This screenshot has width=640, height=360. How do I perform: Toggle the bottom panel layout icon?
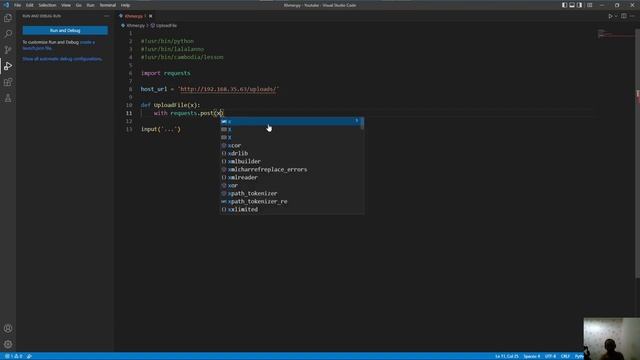pyautogui.click(x=572, y=5)
